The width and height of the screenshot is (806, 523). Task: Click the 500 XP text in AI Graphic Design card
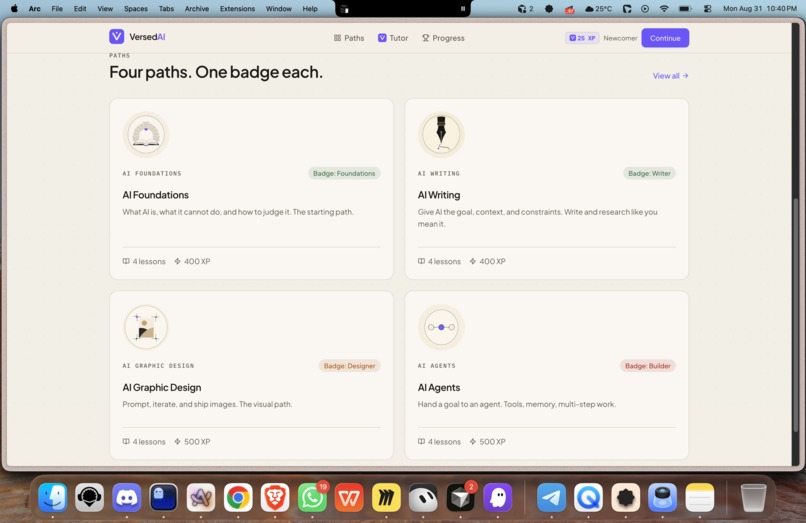197,442
